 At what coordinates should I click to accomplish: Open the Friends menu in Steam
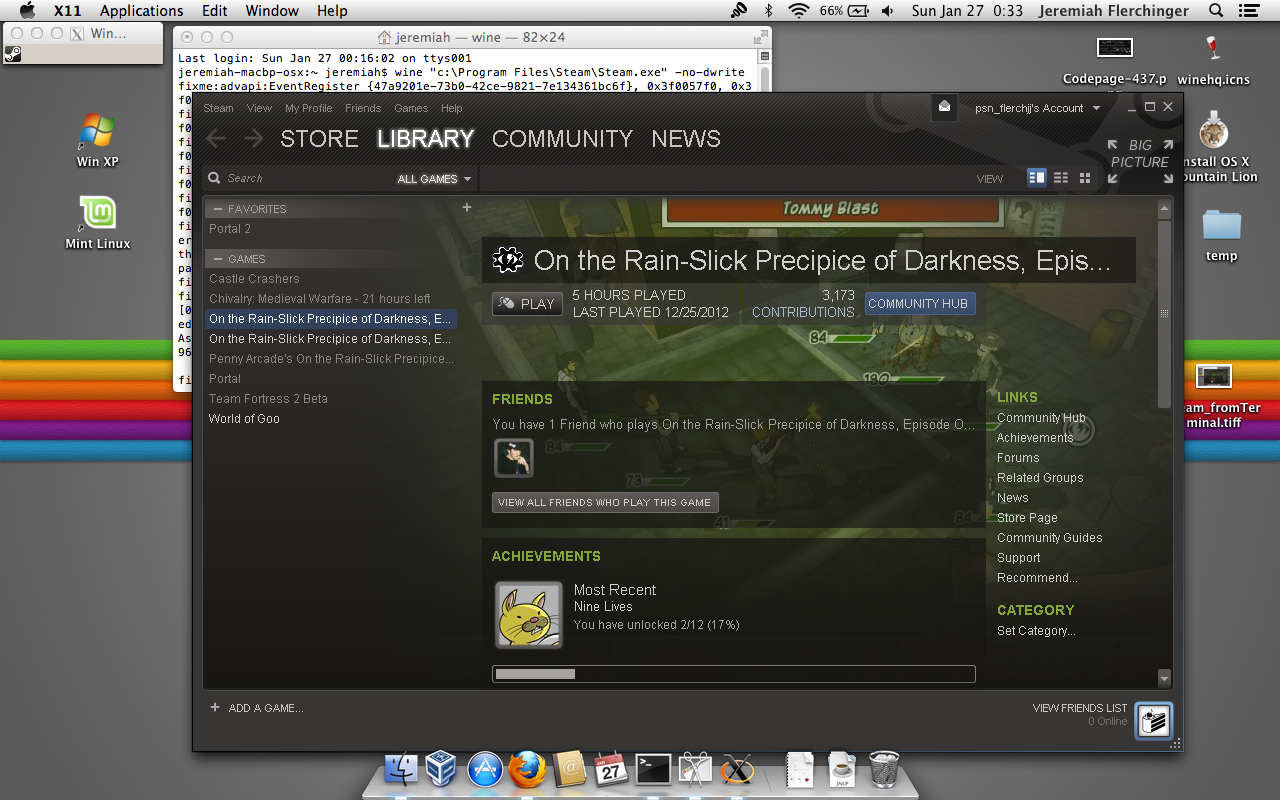pyautogui.click(x=363, y=108)
